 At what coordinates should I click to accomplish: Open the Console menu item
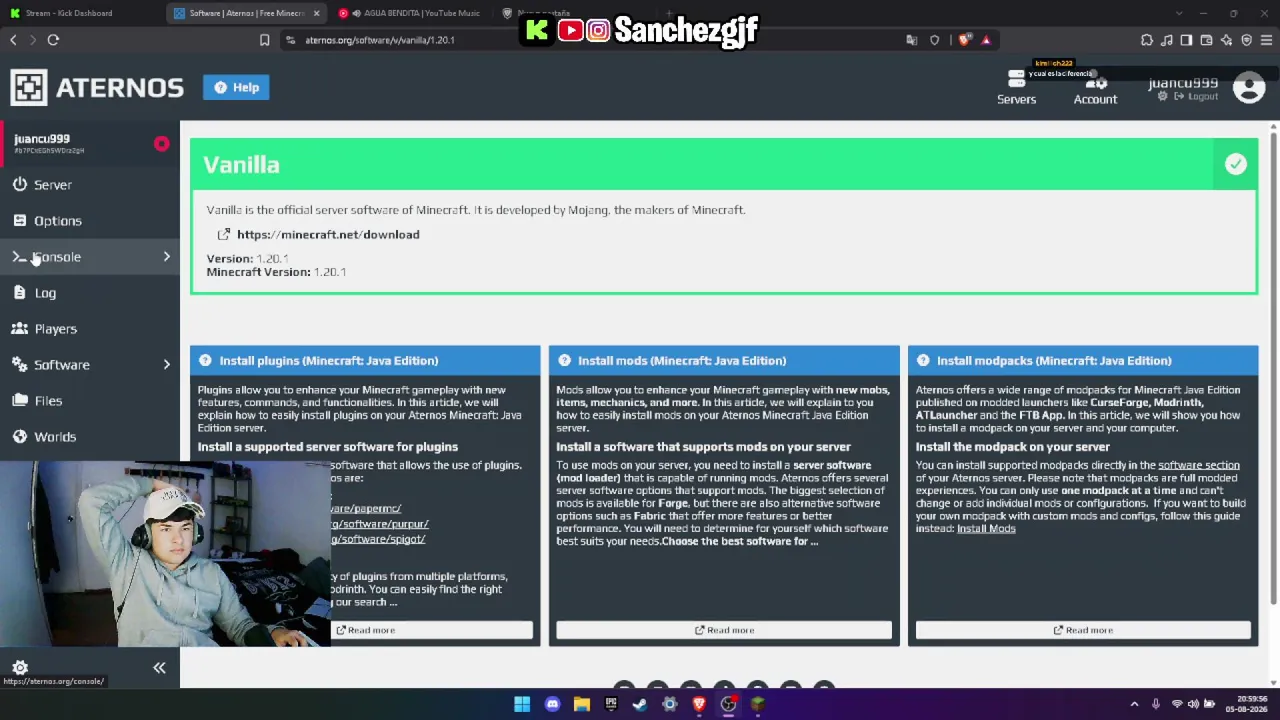[90, 257]
